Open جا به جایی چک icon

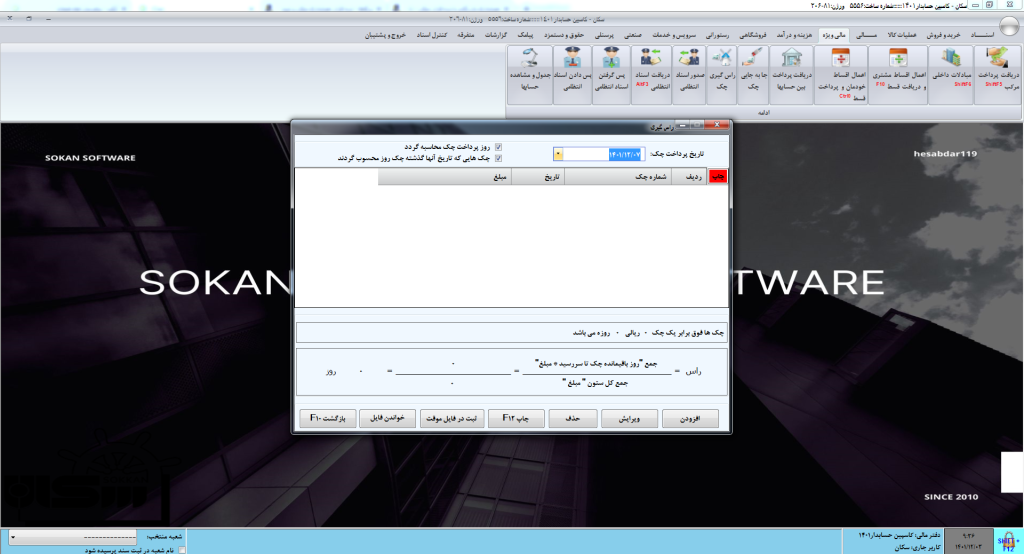click(x=753, y=74)
